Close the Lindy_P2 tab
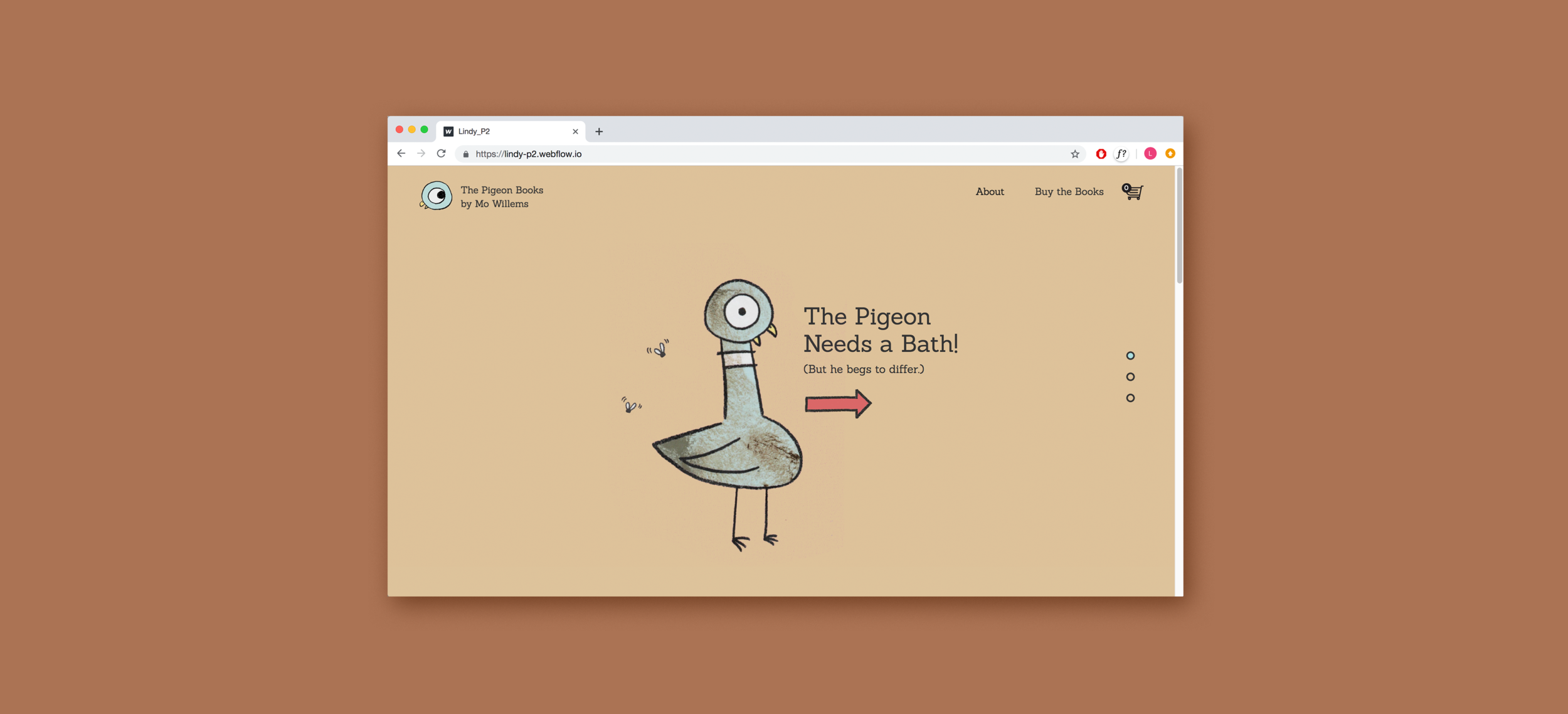 tap(575, 132)
